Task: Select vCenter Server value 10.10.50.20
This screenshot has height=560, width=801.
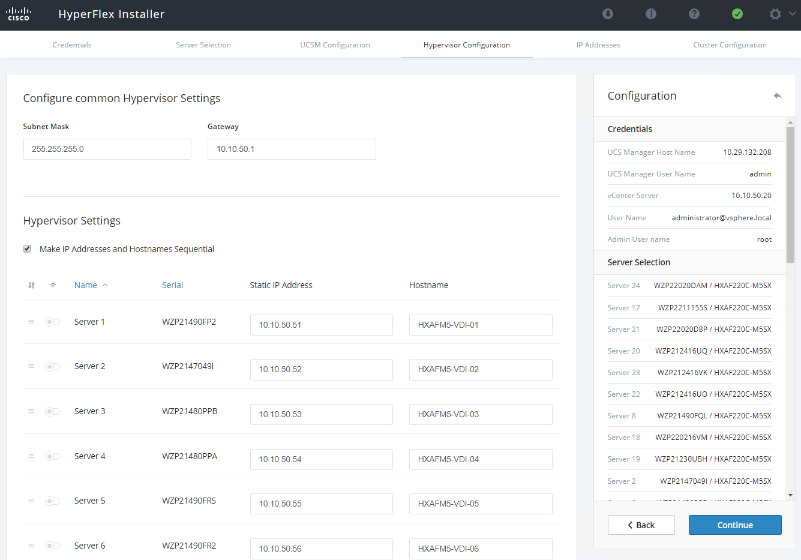Action: pos(751,195)
